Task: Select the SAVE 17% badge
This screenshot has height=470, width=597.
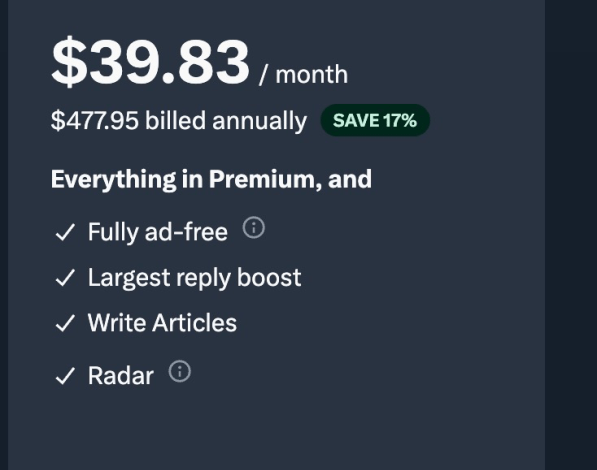Action: (375, 120)
